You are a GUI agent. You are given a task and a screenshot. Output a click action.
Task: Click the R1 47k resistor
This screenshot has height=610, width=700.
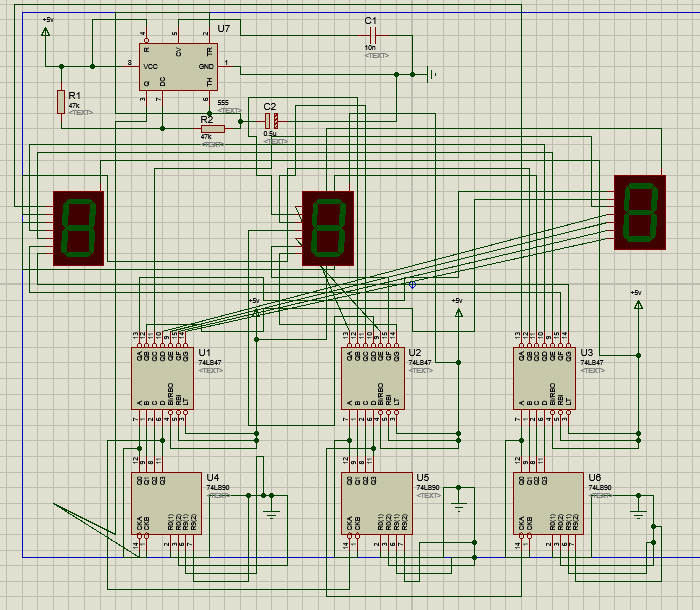click(61, 101)
